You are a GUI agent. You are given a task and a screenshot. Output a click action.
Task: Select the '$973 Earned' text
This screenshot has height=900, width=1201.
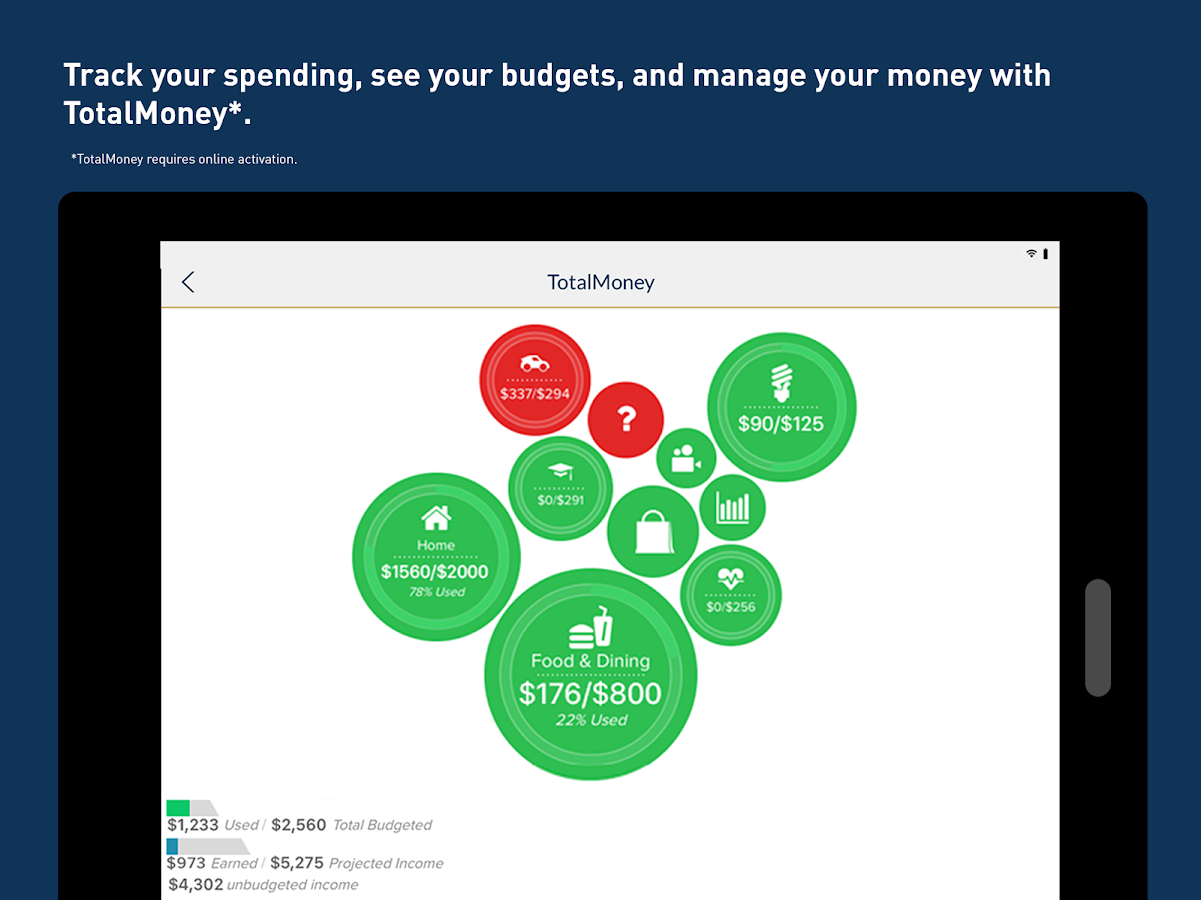(x=211, y=863)
